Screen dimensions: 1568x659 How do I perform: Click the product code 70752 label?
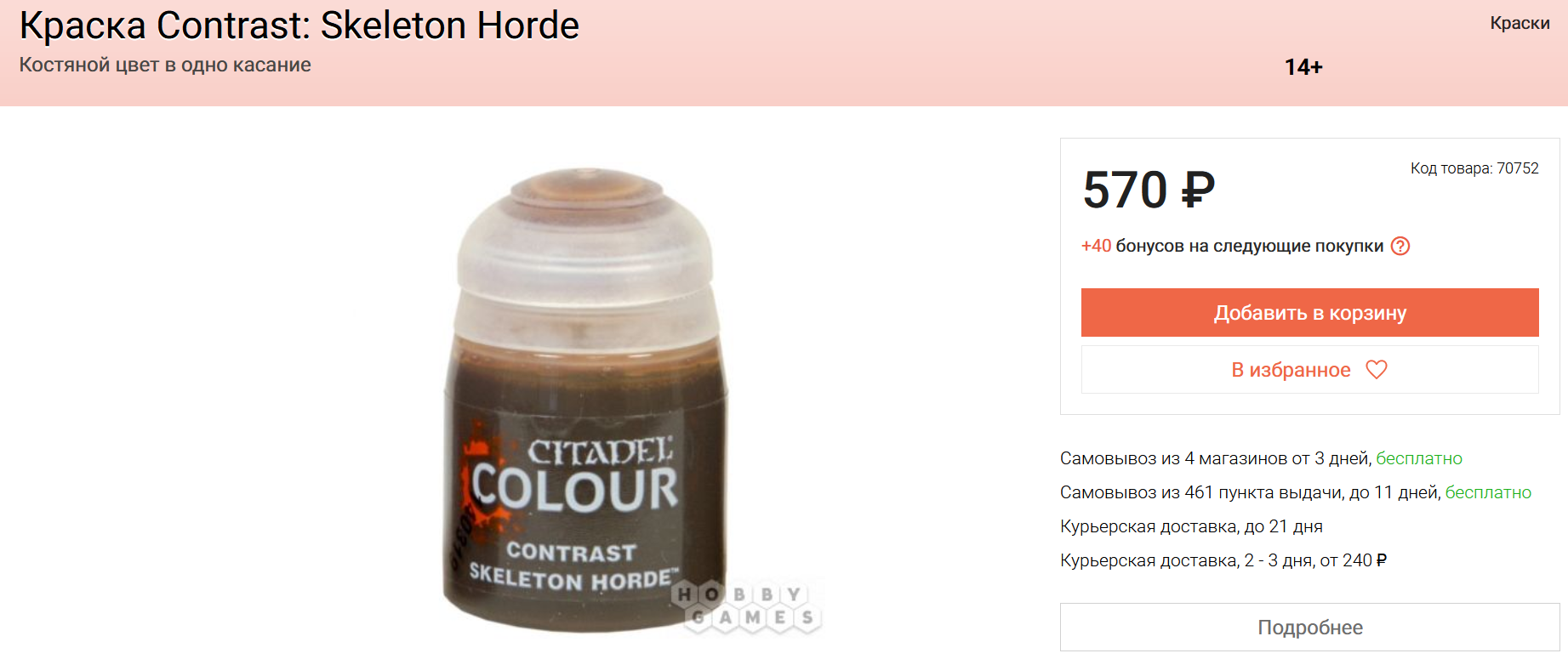[x=1474, y=168]
